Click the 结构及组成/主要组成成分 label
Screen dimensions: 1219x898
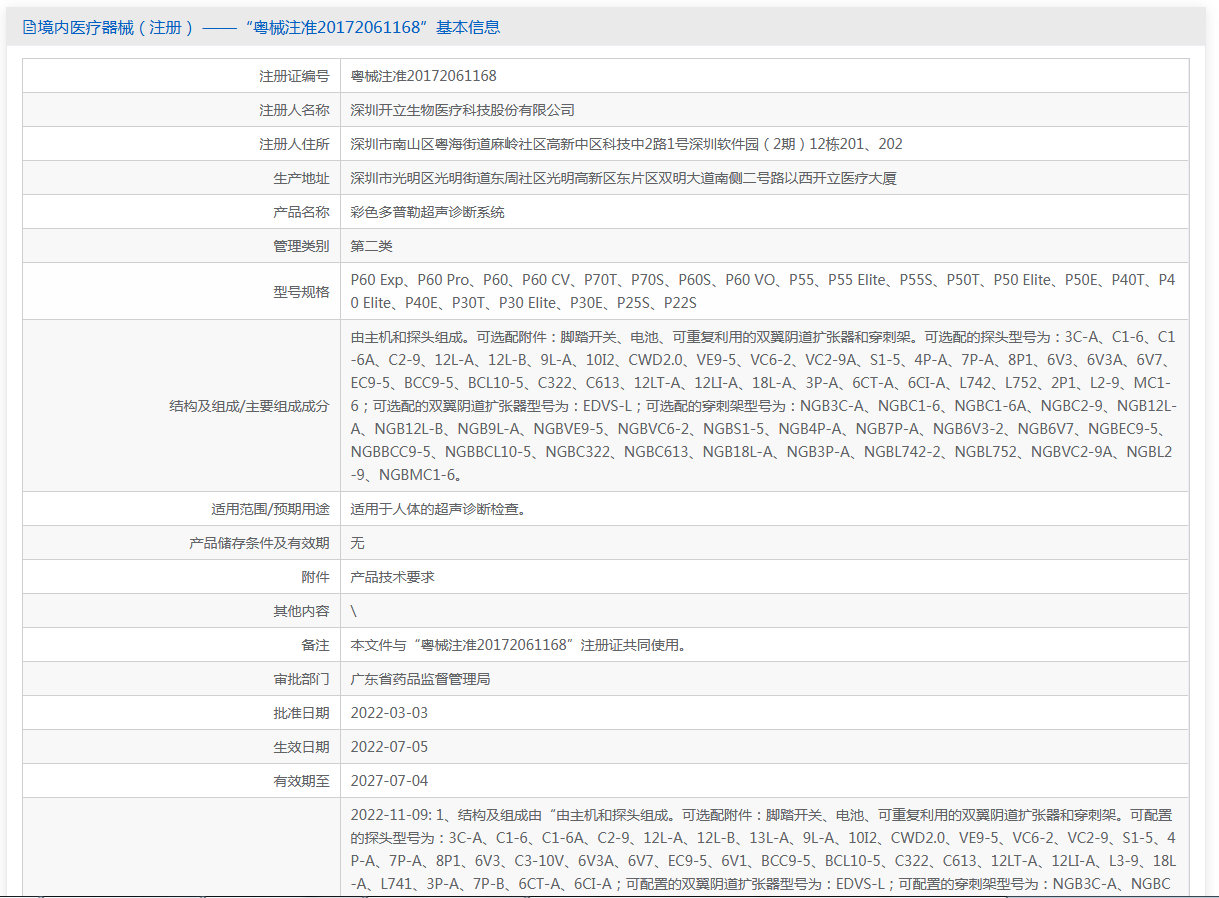point(249,406)
